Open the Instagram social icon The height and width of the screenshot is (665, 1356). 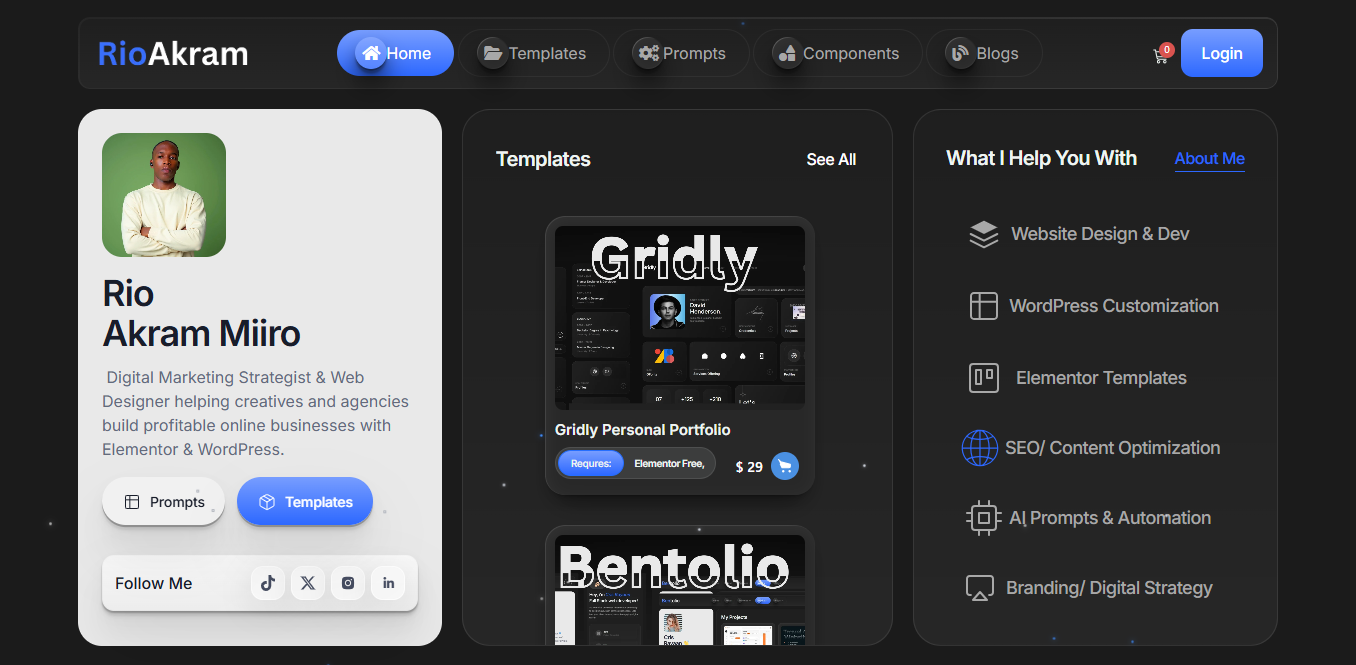(x=348, y=583)
